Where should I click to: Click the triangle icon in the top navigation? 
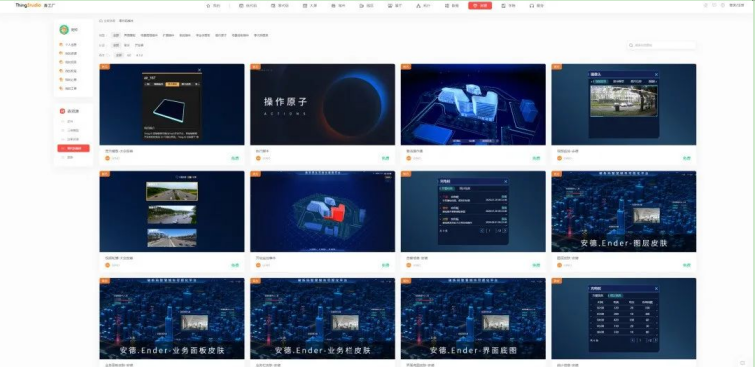coord(418,6)
